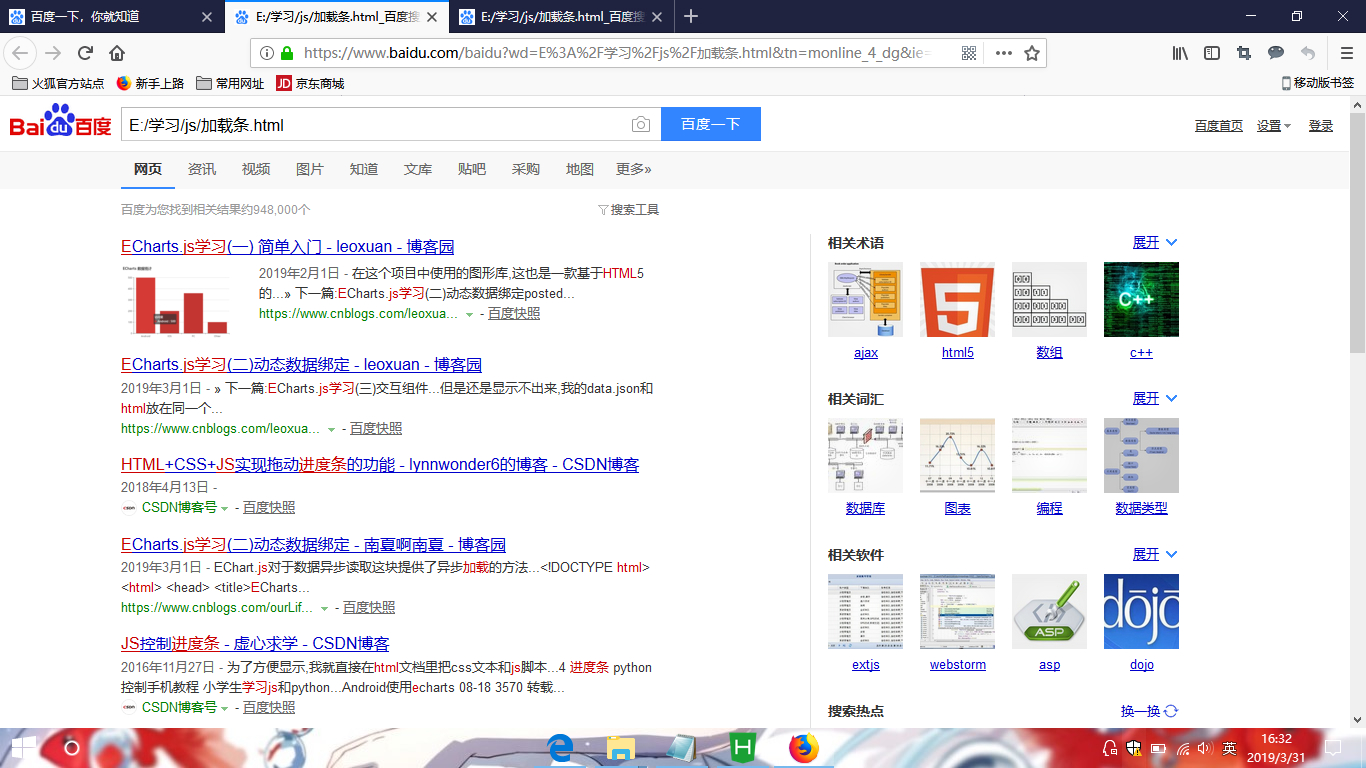
Task: Click the green padlock in the address bar
Action: coord(287,53)
